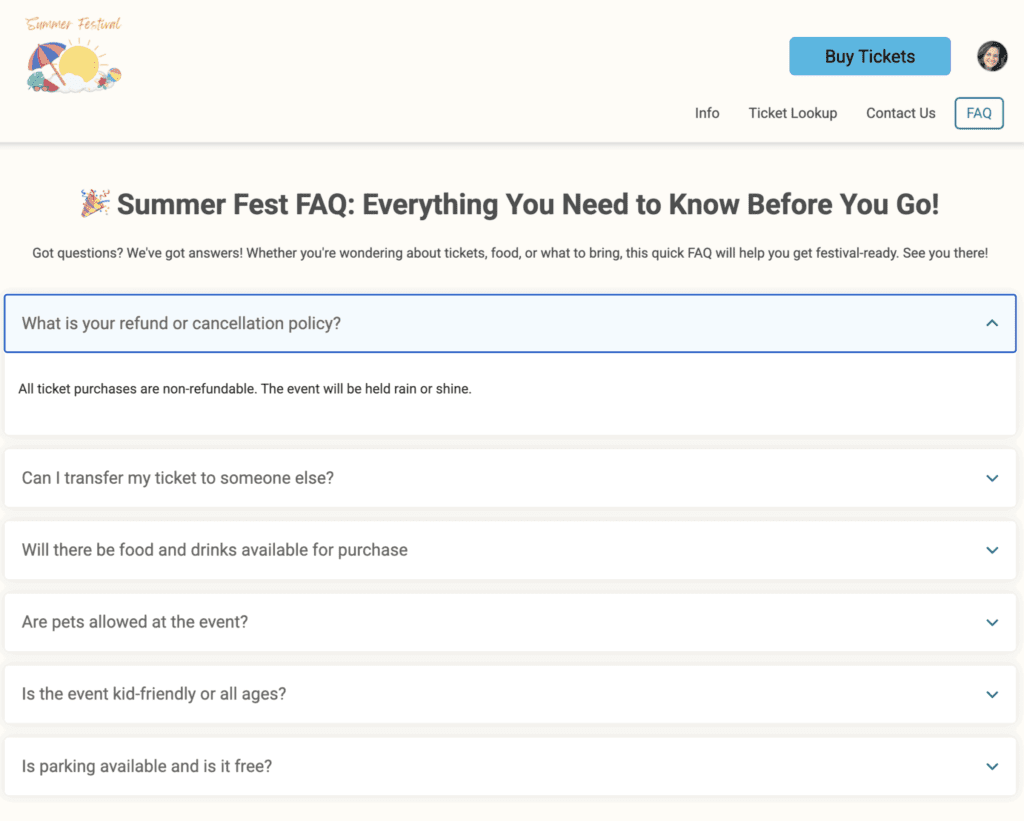
Task: Collapse the refund or cancellation policy question
Action: pos(181,323)
